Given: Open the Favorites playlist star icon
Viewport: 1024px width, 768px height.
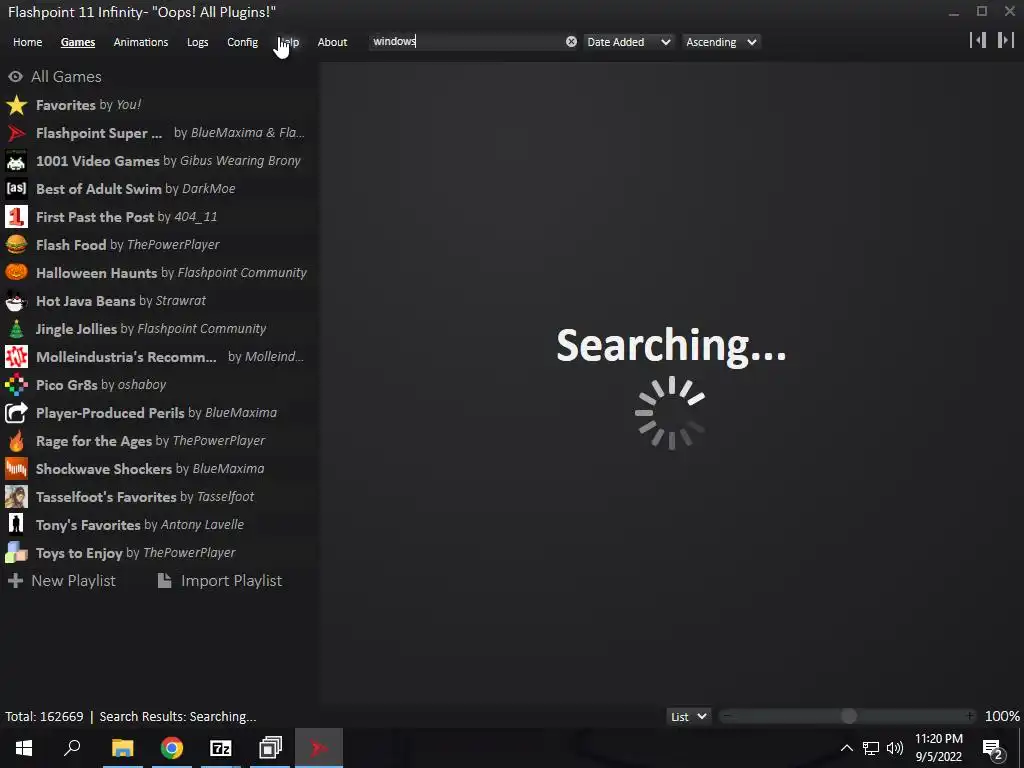Looking at the screenshot, I should [x=16, y=105].
